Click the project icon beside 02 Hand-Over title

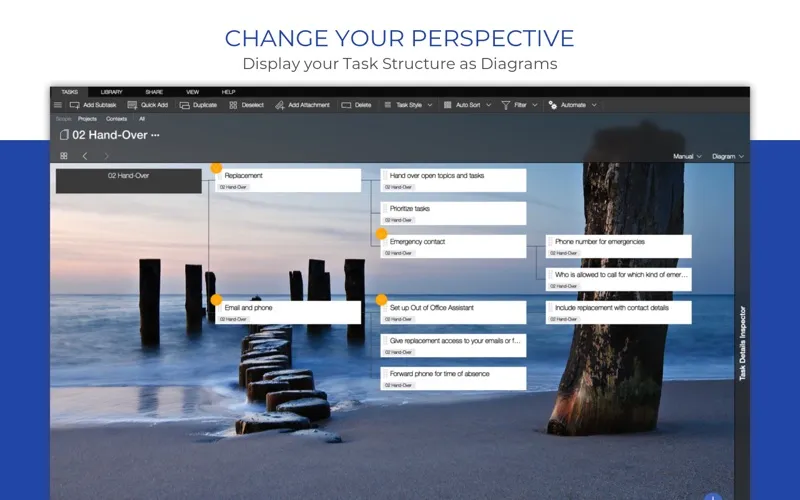(x=64, y=135)
